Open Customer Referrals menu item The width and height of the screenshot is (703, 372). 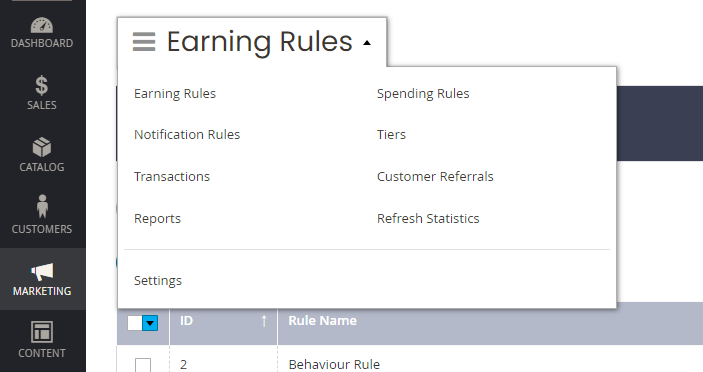point(435,177)
